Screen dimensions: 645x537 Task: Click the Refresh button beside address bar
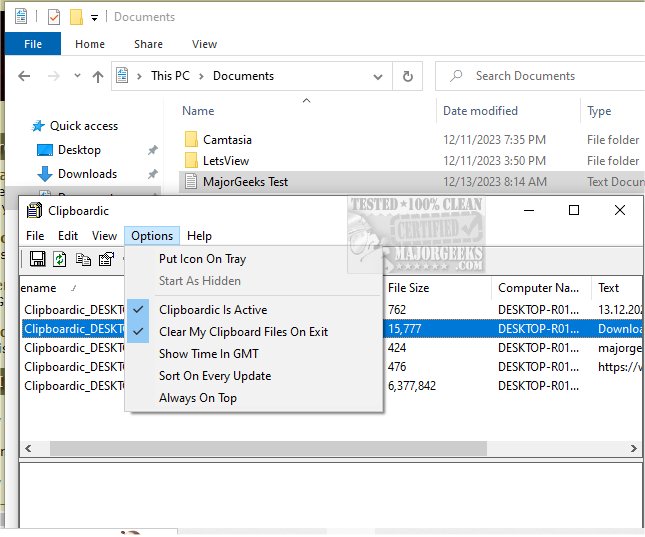point(408,76)
